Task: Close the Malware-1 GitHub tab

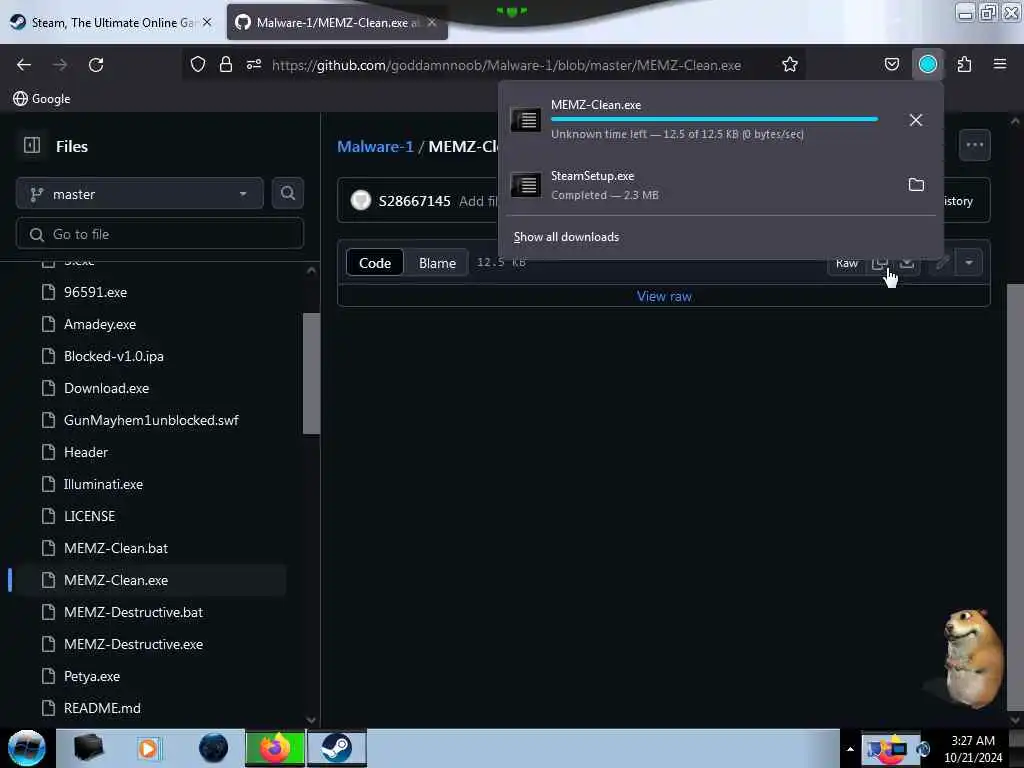Action: click(x=432, y=22)
